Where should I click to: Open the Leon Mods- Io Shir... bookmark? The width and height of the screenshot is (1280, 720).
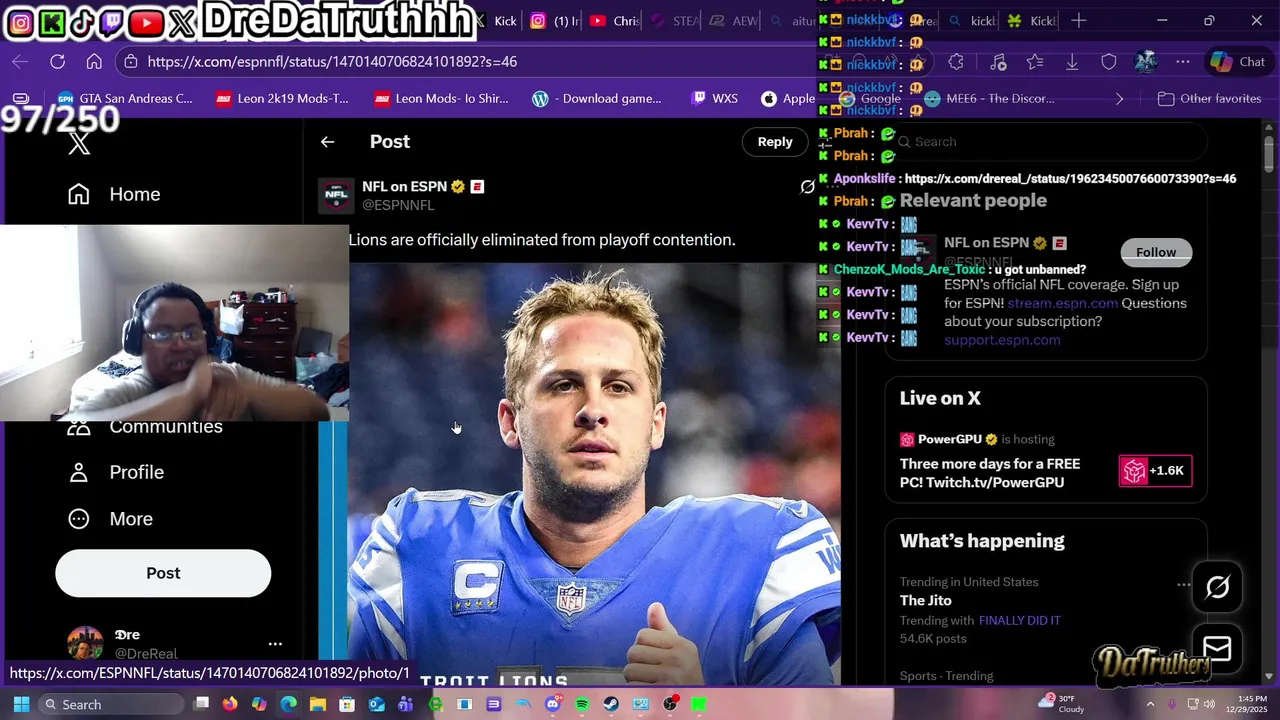(441, 98)
